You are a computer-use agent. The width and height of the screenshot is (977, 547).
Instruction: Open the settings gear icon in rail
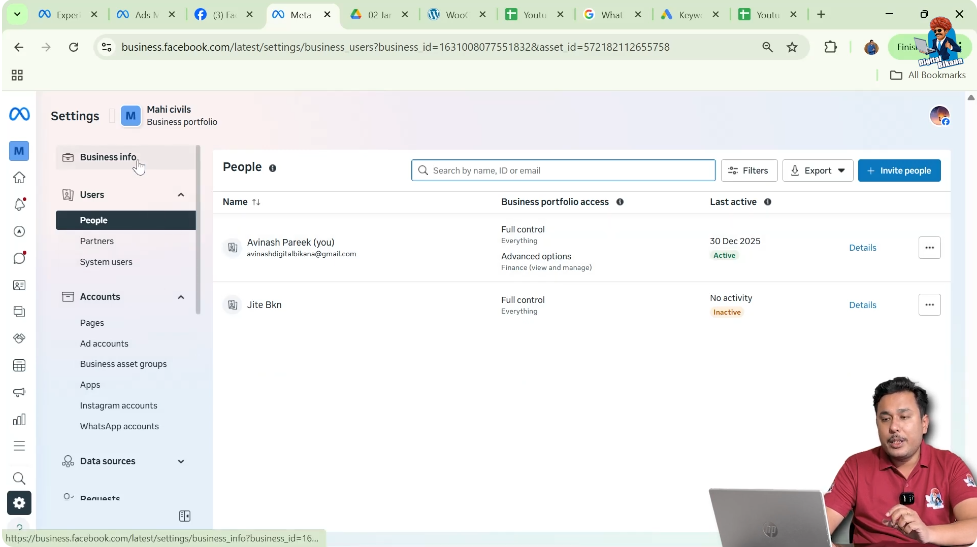click(19, 503)
